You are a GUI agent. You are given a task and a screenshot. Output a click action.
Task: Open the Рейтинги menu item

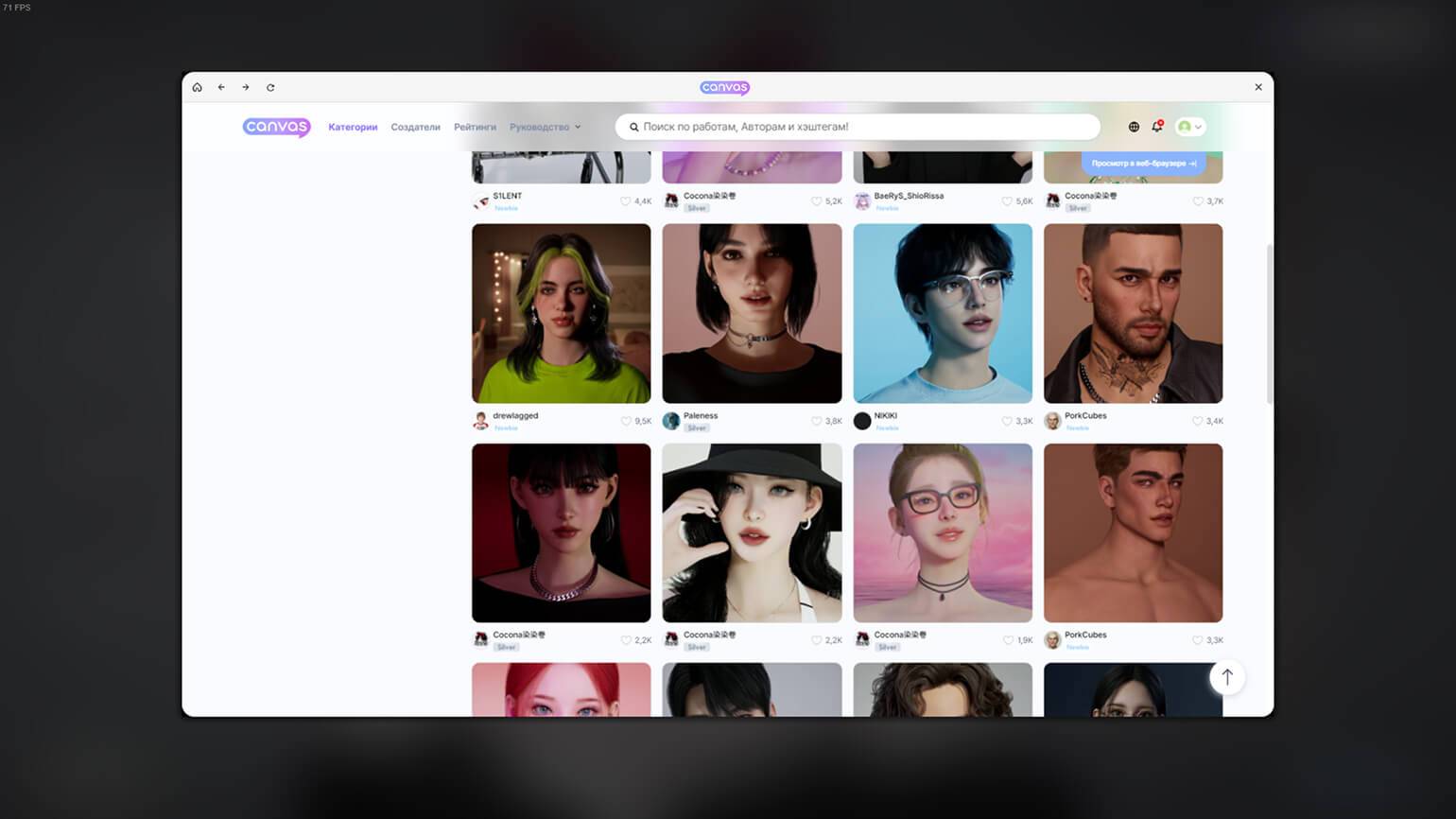475,127
